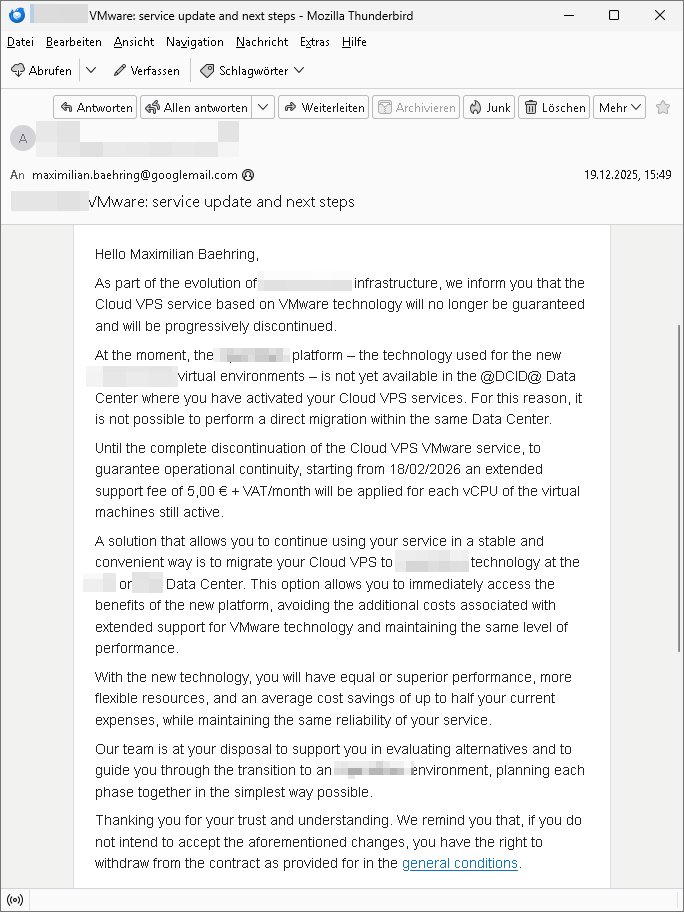Click the Abrufen (get messages) button

(x=41, y=71)
